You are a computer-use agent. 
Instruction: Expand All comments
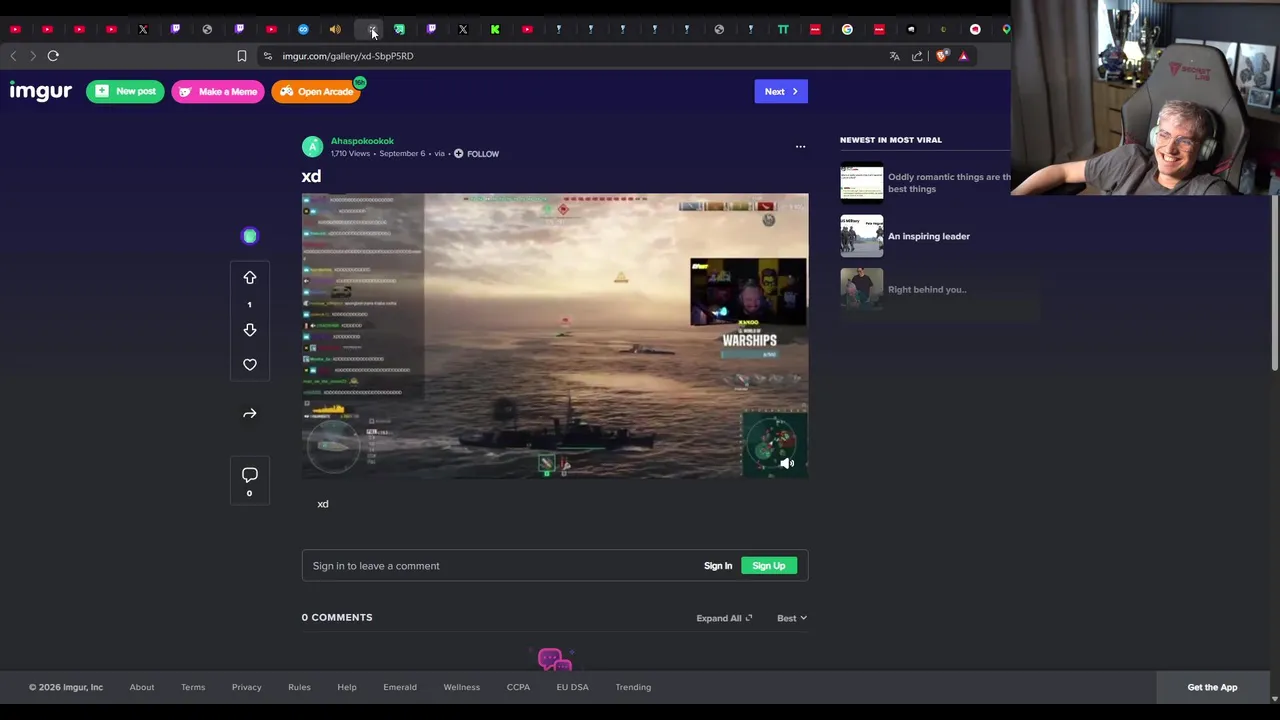(724, 618)
